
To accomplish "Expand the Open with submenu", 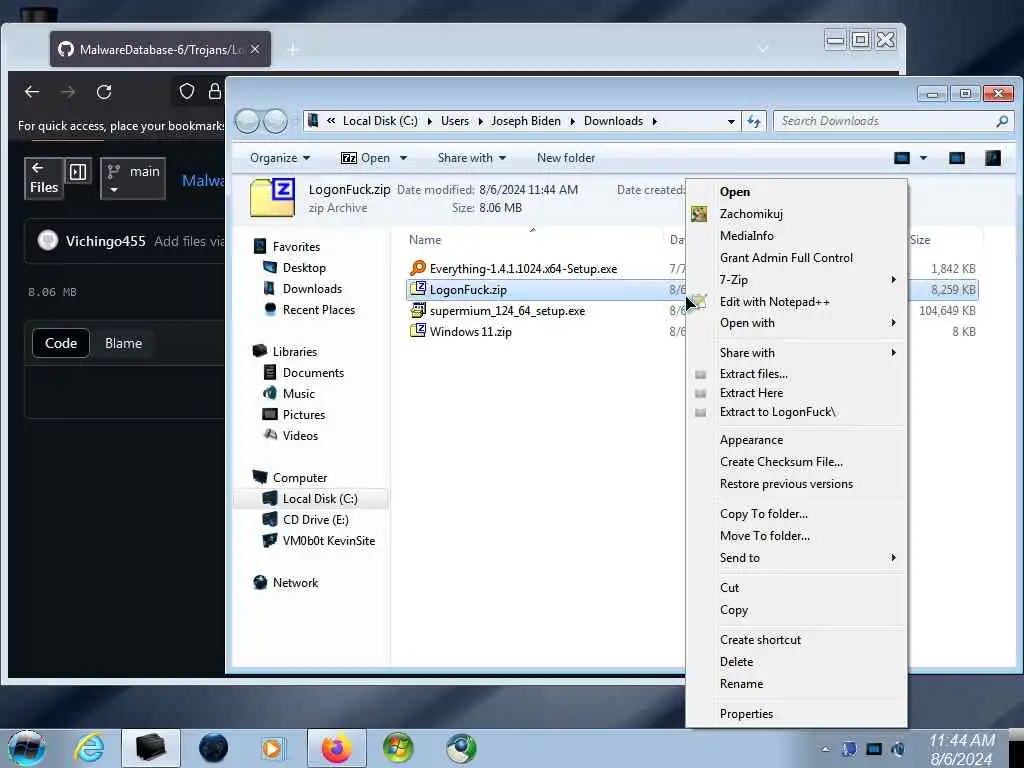I will [x=797, y=323].
